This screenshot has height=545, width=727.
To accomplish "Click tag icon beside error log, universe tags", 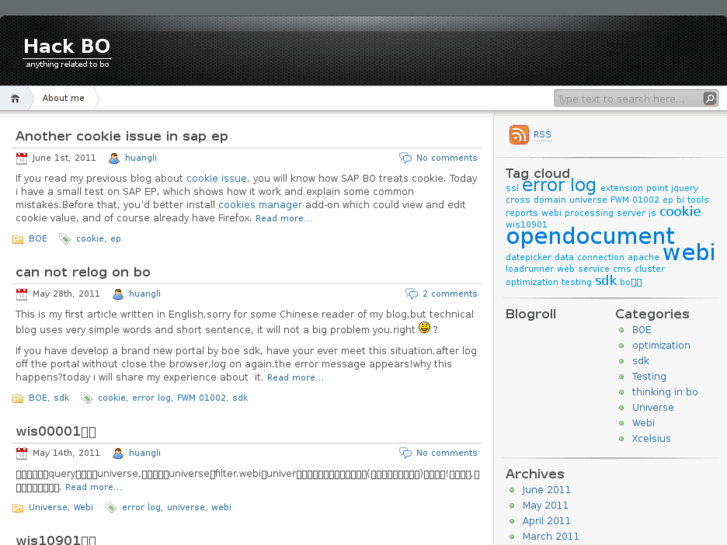I will (x=111, y=507).
